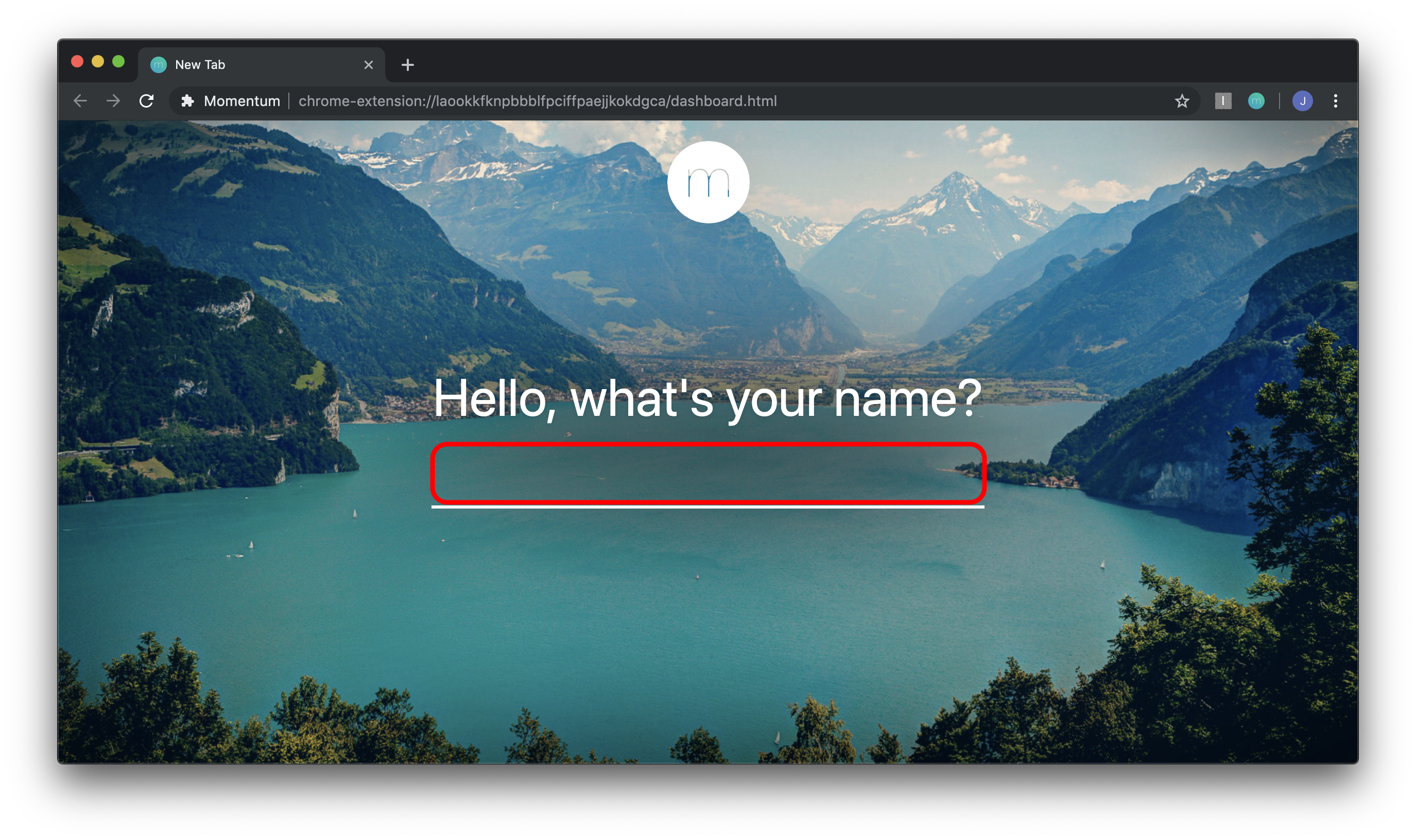
Task: Open Chrome's three-dot menu
Action: click(x=1335, y=101)
